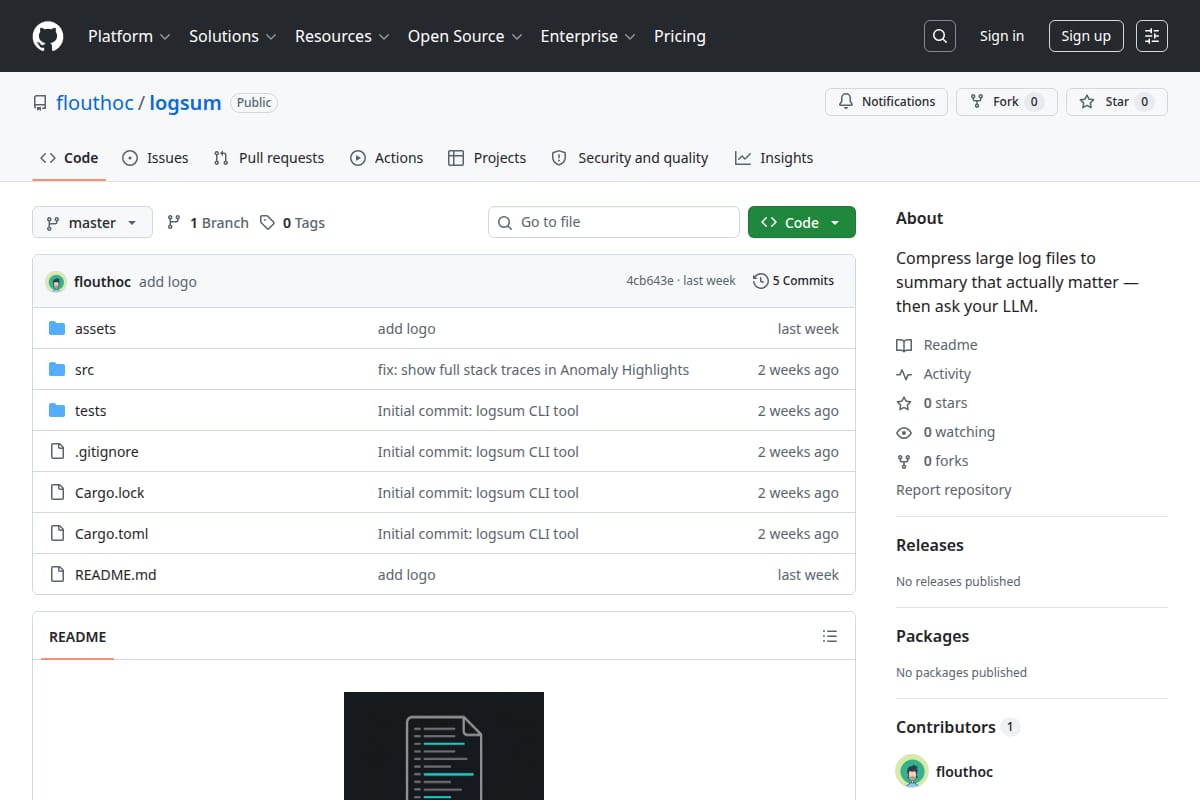The image size is (1200, 800).
Task: Click the tag icon beside 0 Tags
Action: 267,223
